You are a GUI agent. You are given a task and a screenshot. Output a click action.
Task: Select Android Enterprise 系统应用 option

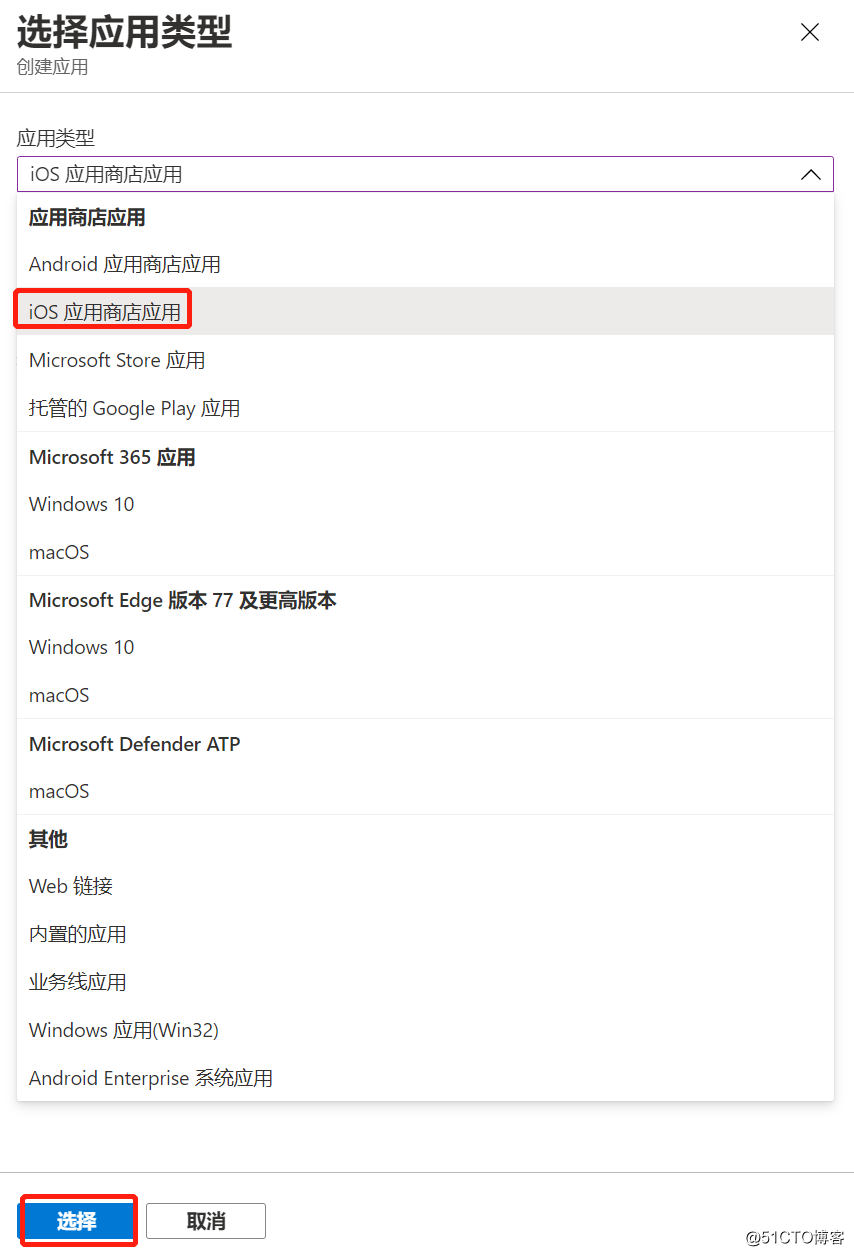pyautogui.click(x=425, y=1078)
